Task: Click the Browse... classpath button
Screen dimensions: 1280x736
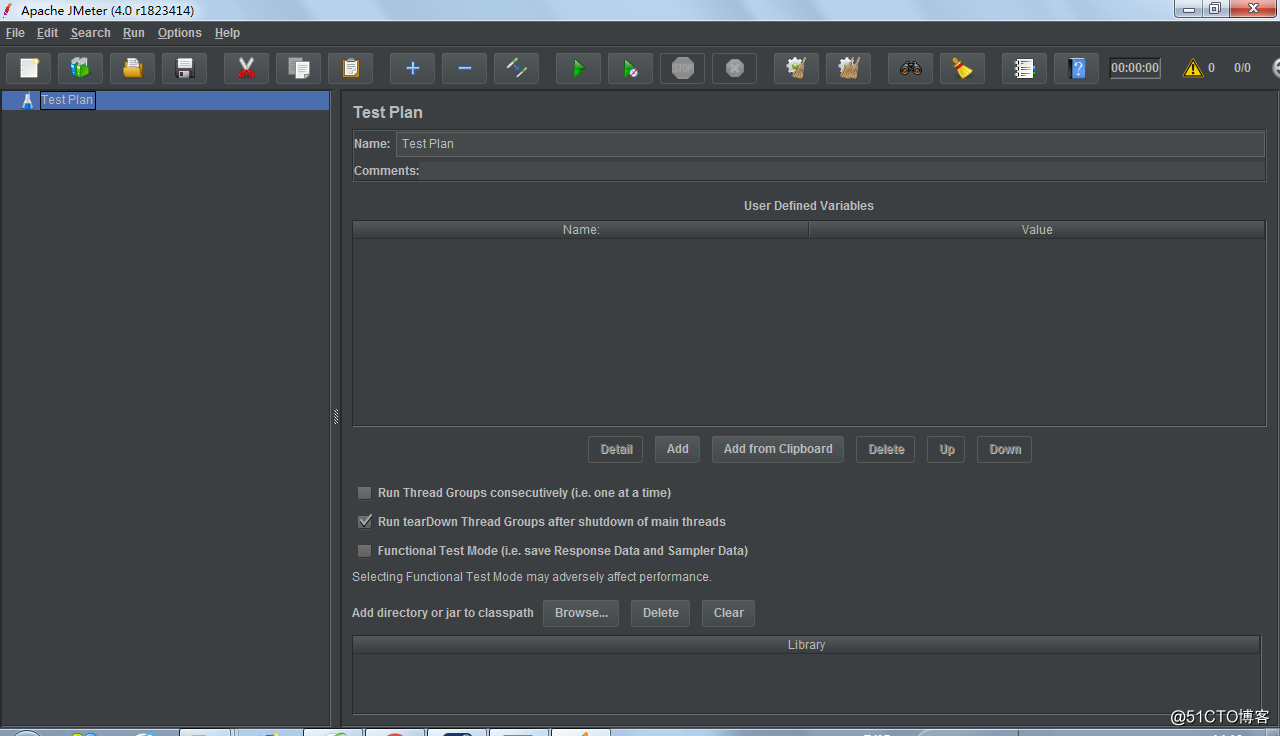Action: click(x=581, y=613)
